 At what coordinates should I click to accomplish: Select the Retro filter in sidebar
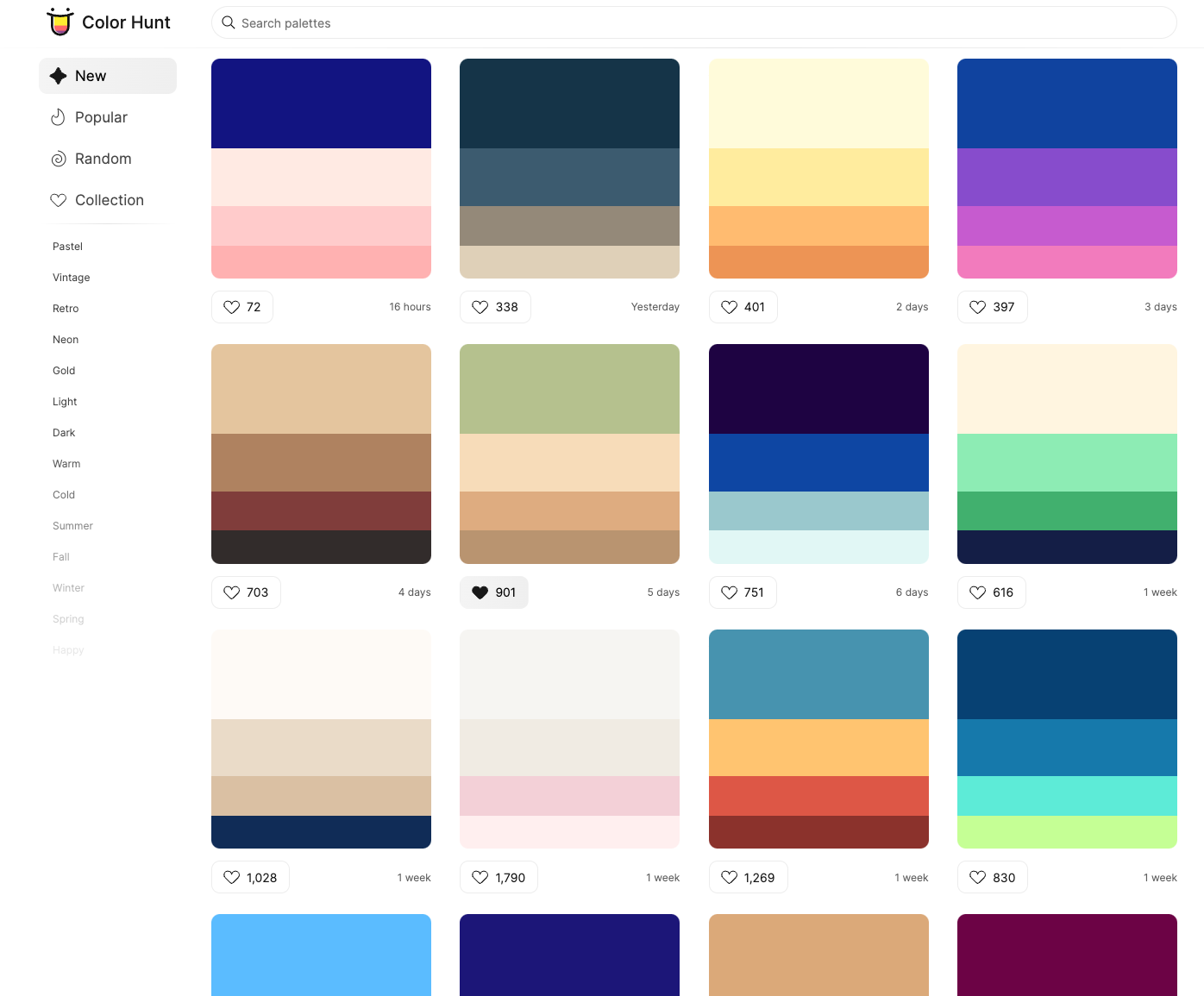66,309
